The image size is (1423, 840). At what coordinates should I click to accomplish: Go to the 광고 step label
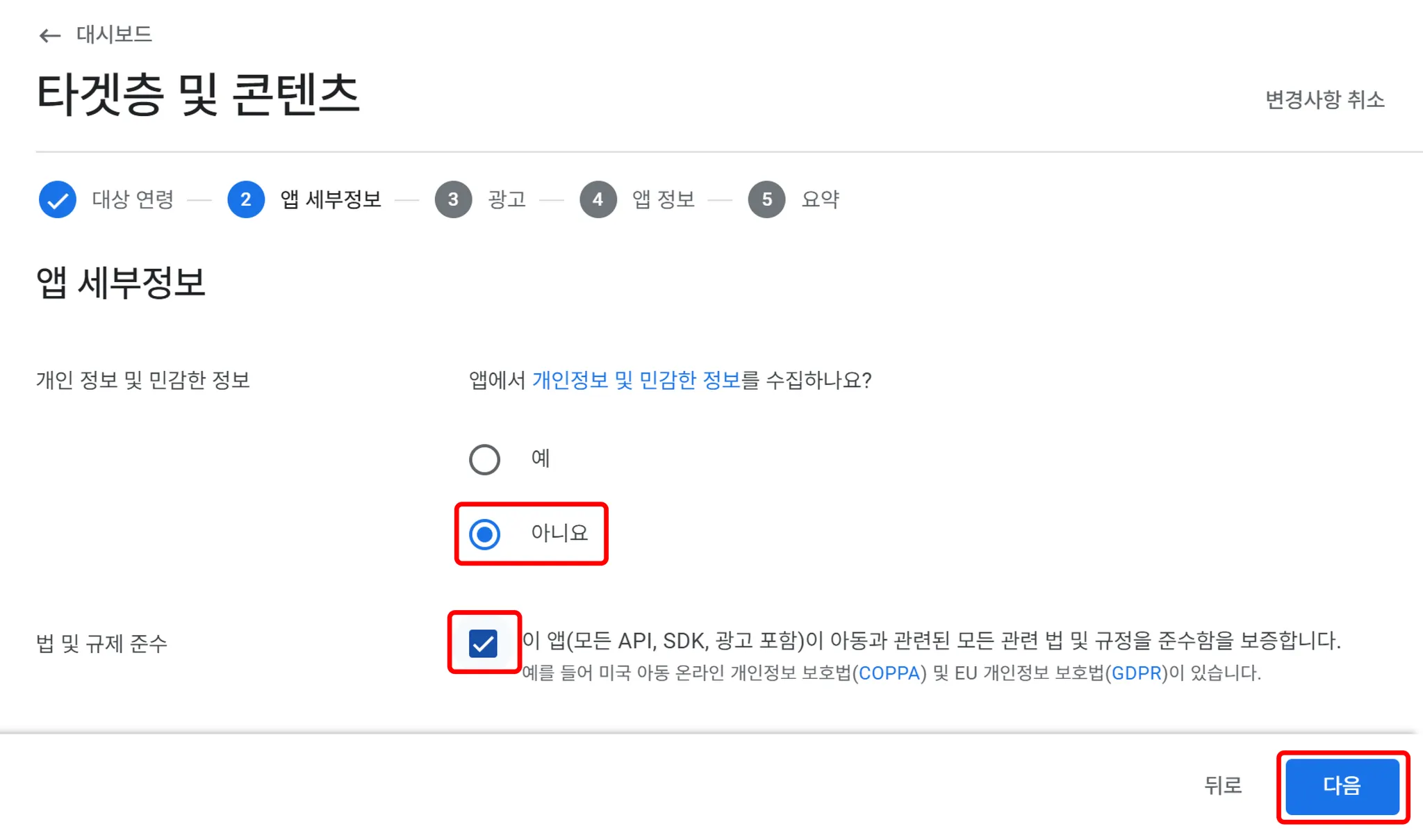coord(507,200)
